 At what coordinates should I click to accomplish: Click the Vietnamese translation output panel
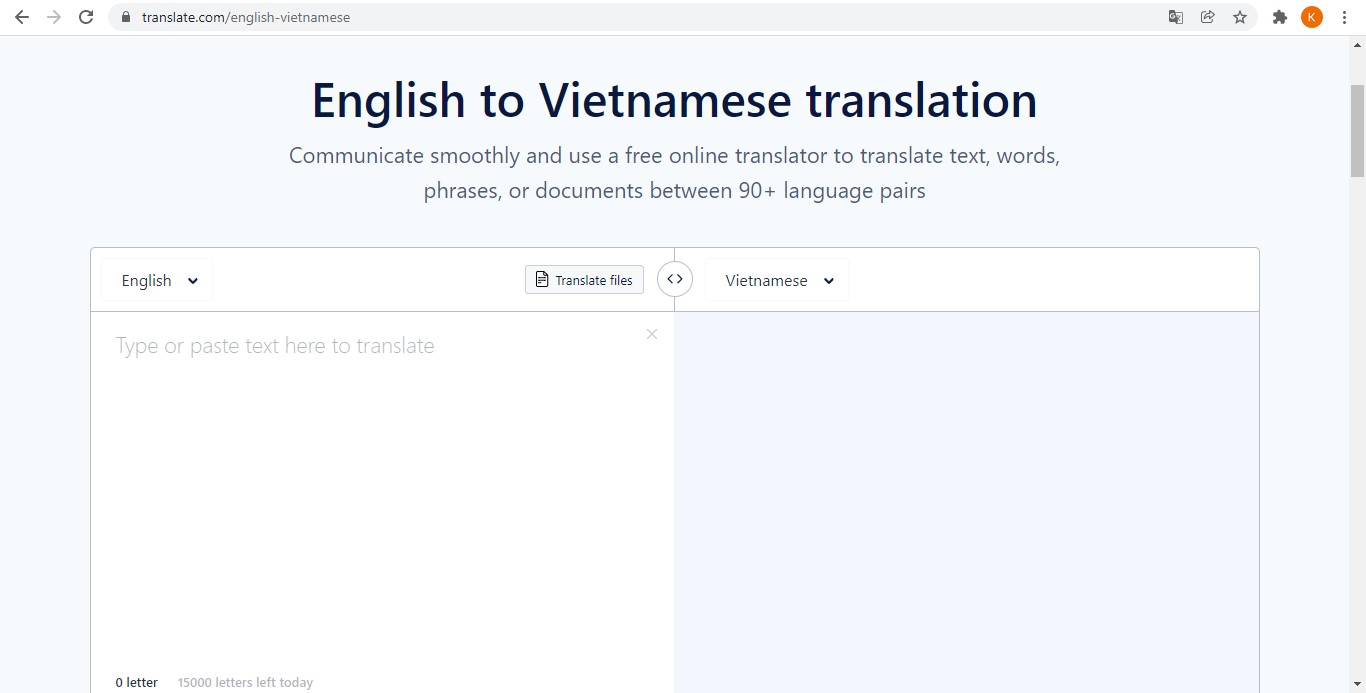[x=966, y=500]
